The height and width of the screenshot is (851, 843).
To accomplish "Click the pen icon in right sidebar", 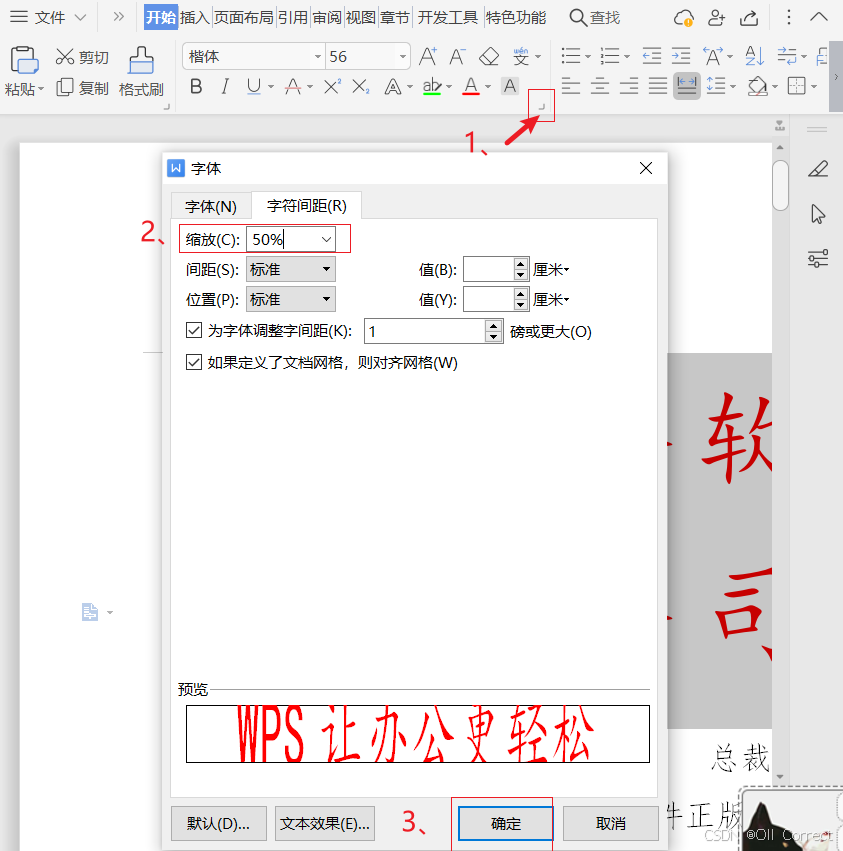I will coord(818,169).
